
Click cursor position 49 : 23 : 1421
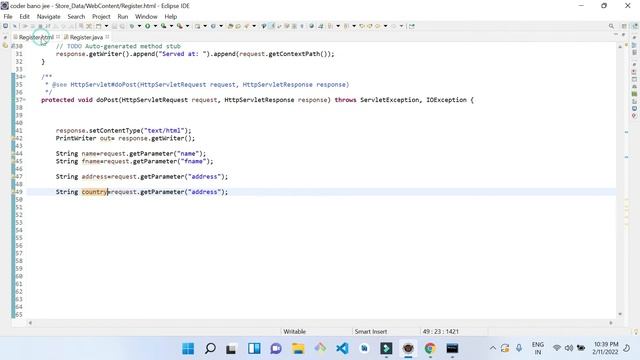pyautogui.click(x=441, y=331)
